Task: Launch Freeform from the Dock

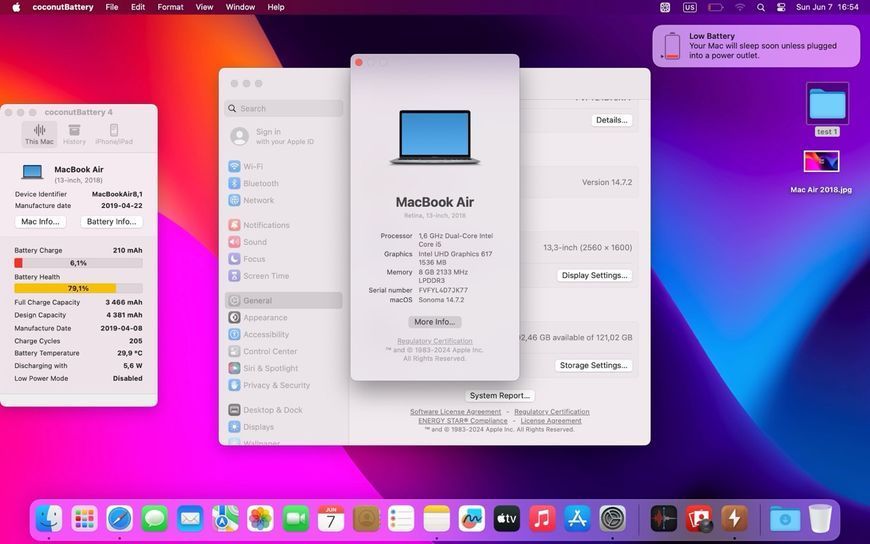Action: click(x=472, y=519)
